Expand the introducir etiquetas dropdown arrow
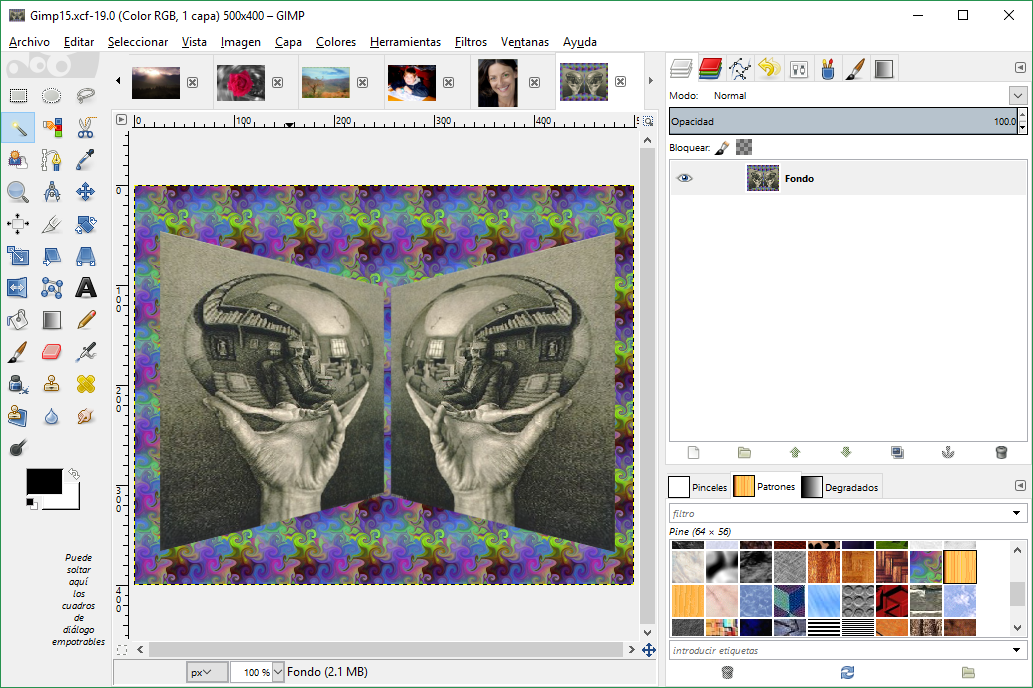Image resolution: width=1033 pixels, height=688 pixels. 1016,650
